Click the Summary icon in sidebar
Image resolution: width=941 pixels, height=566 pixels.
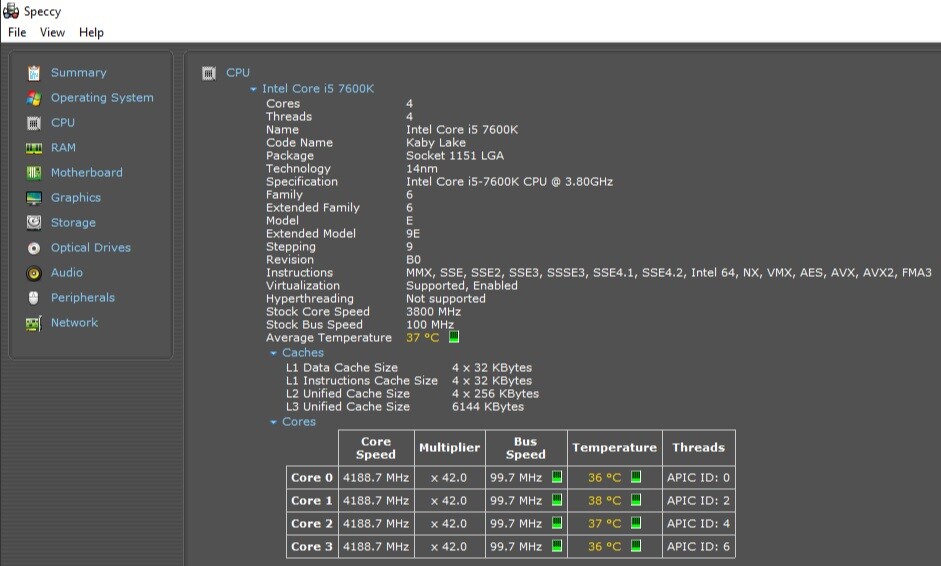click(x=34, y=73)
